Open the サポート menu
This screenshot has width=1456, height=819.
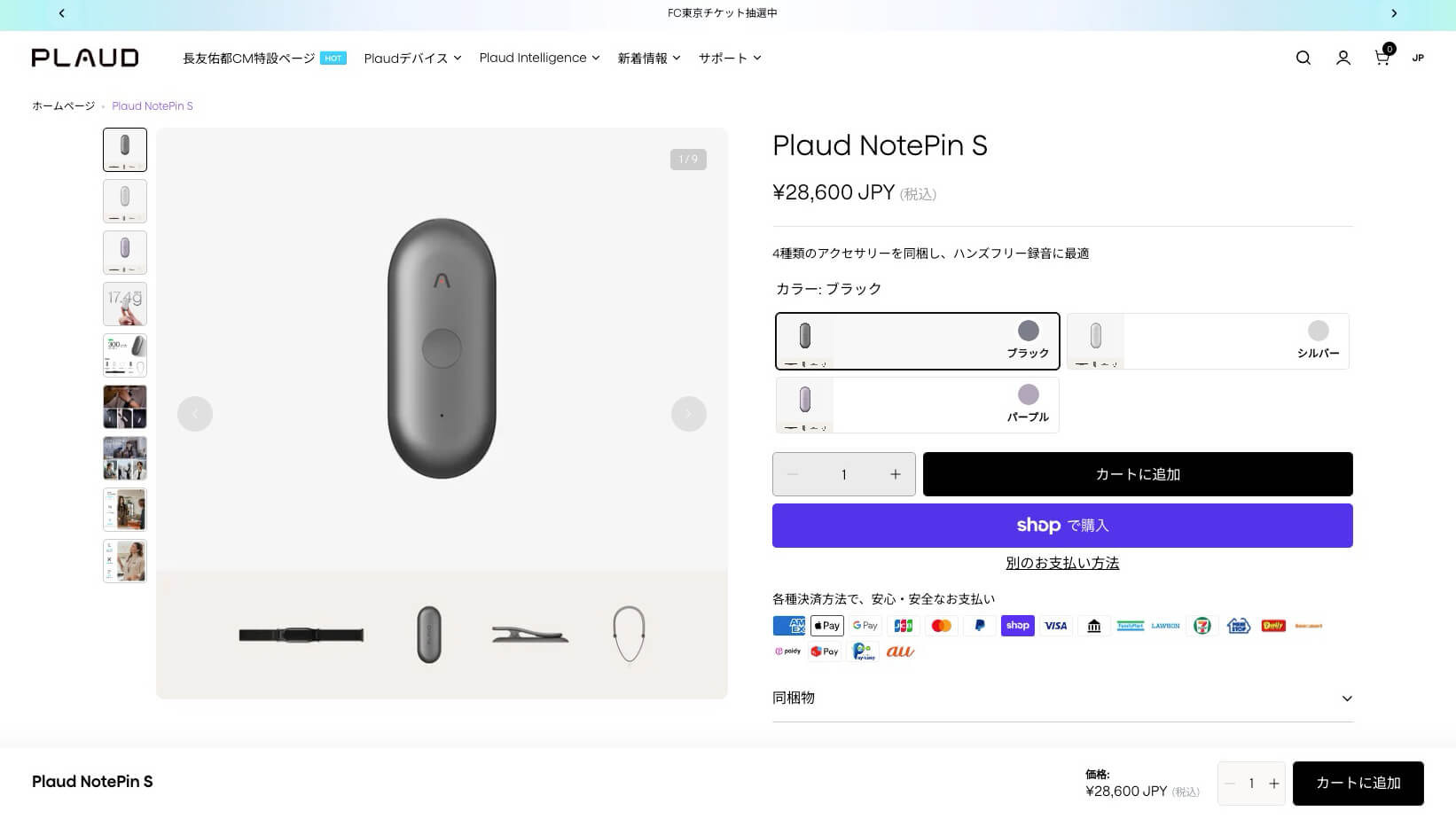729,58
